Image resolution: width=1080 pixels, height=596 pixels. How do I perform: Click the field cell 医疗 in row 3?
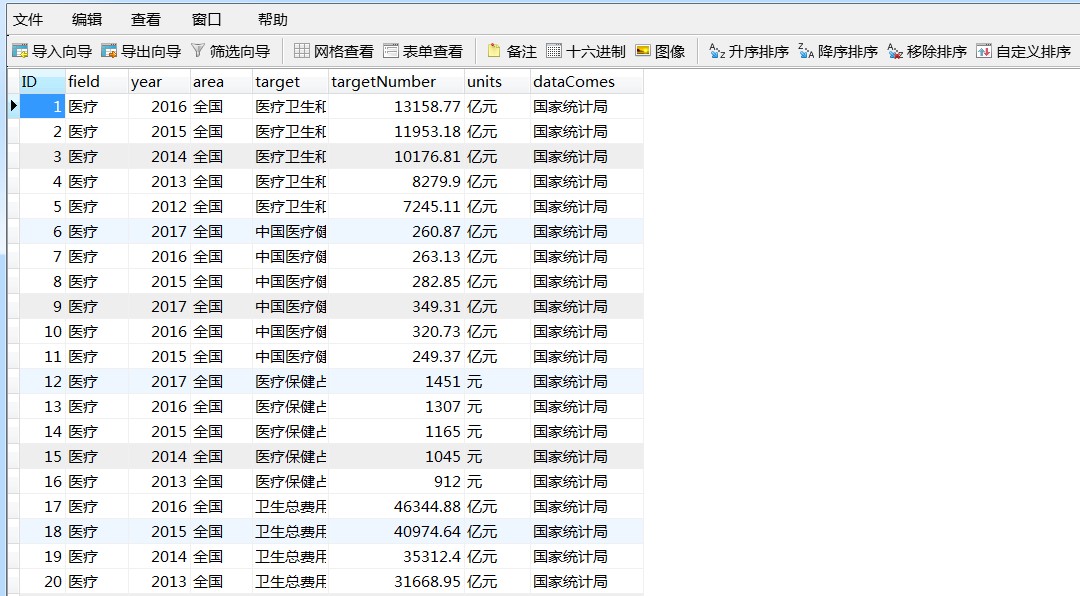tap(96, 156)
